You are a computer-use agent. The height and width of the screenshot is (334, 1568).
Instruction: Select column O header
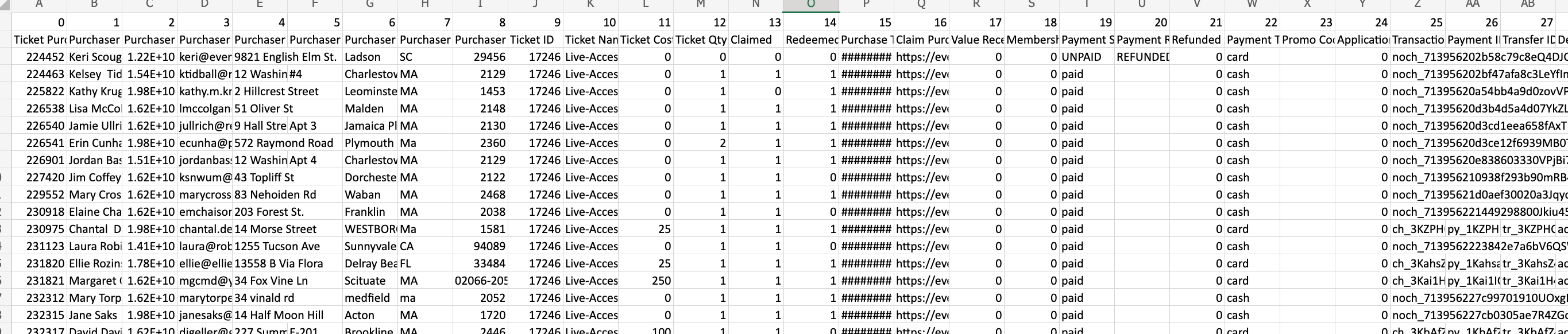(x=811, y=5)
